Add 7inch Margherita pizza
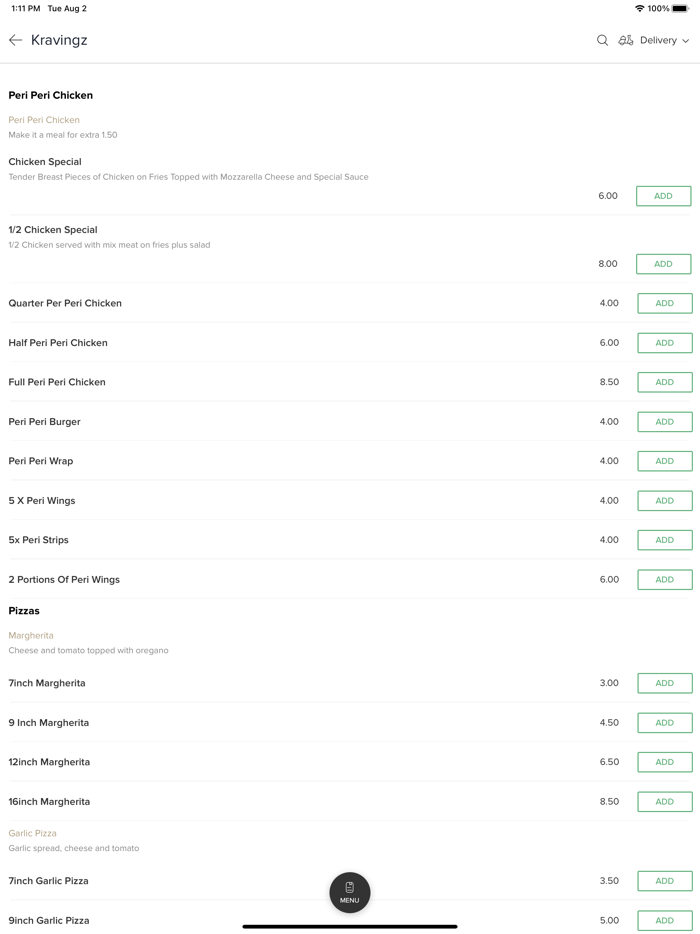Image resolution: width=700 pixels, height=934 pixels. click(x=664, y=683)
